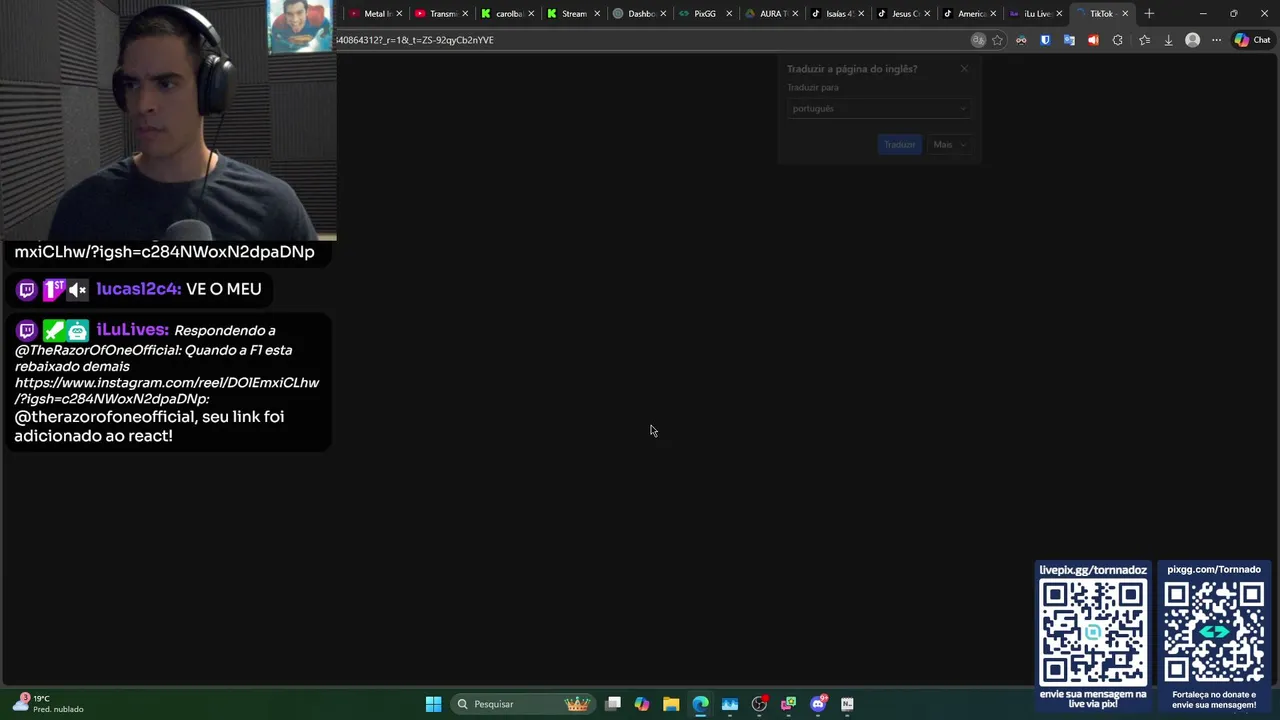The height and width of the screenshot is (720, 1280).
Task: Open the Notion app from the taskbar
Action: pyautogui.click(x=847, y=704)
